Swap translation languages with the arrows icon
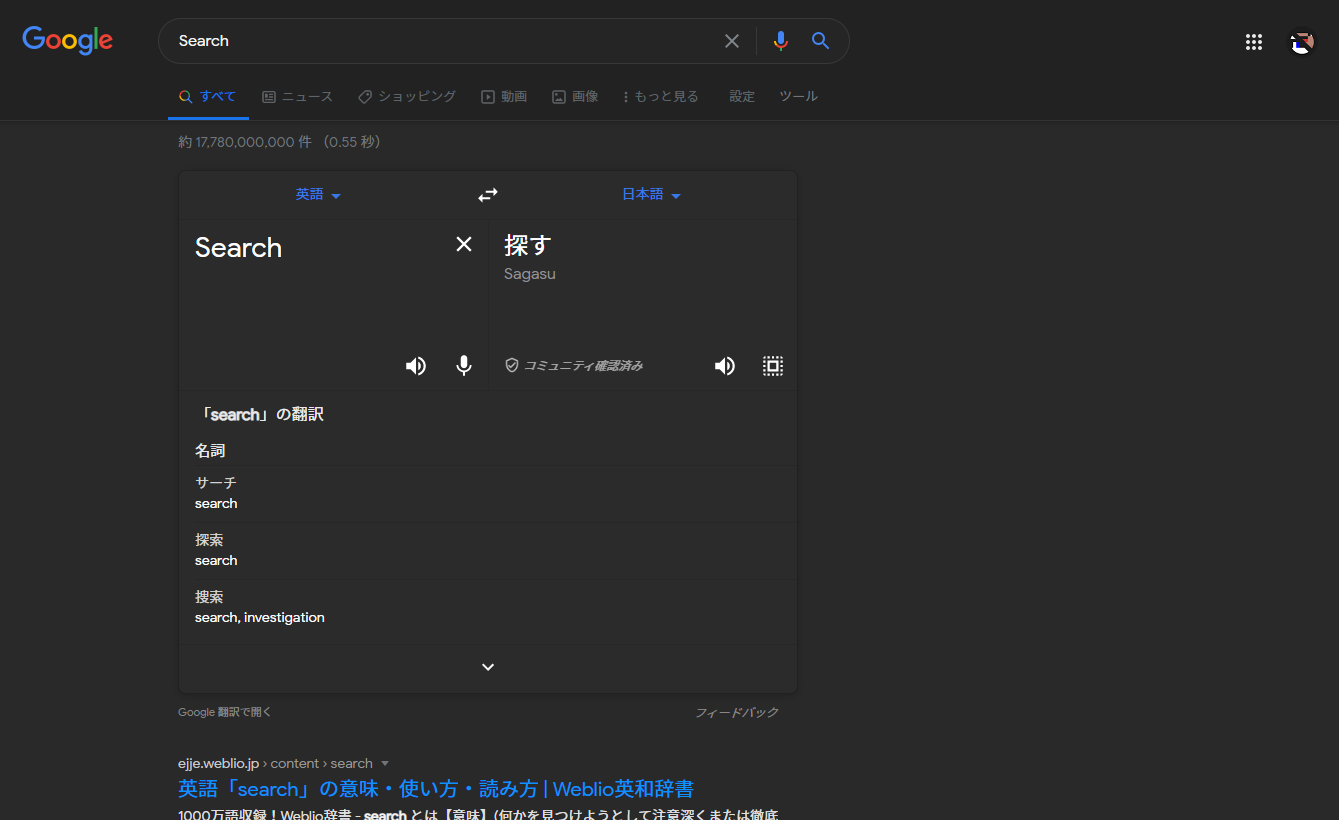 click(x=487, y=194)
